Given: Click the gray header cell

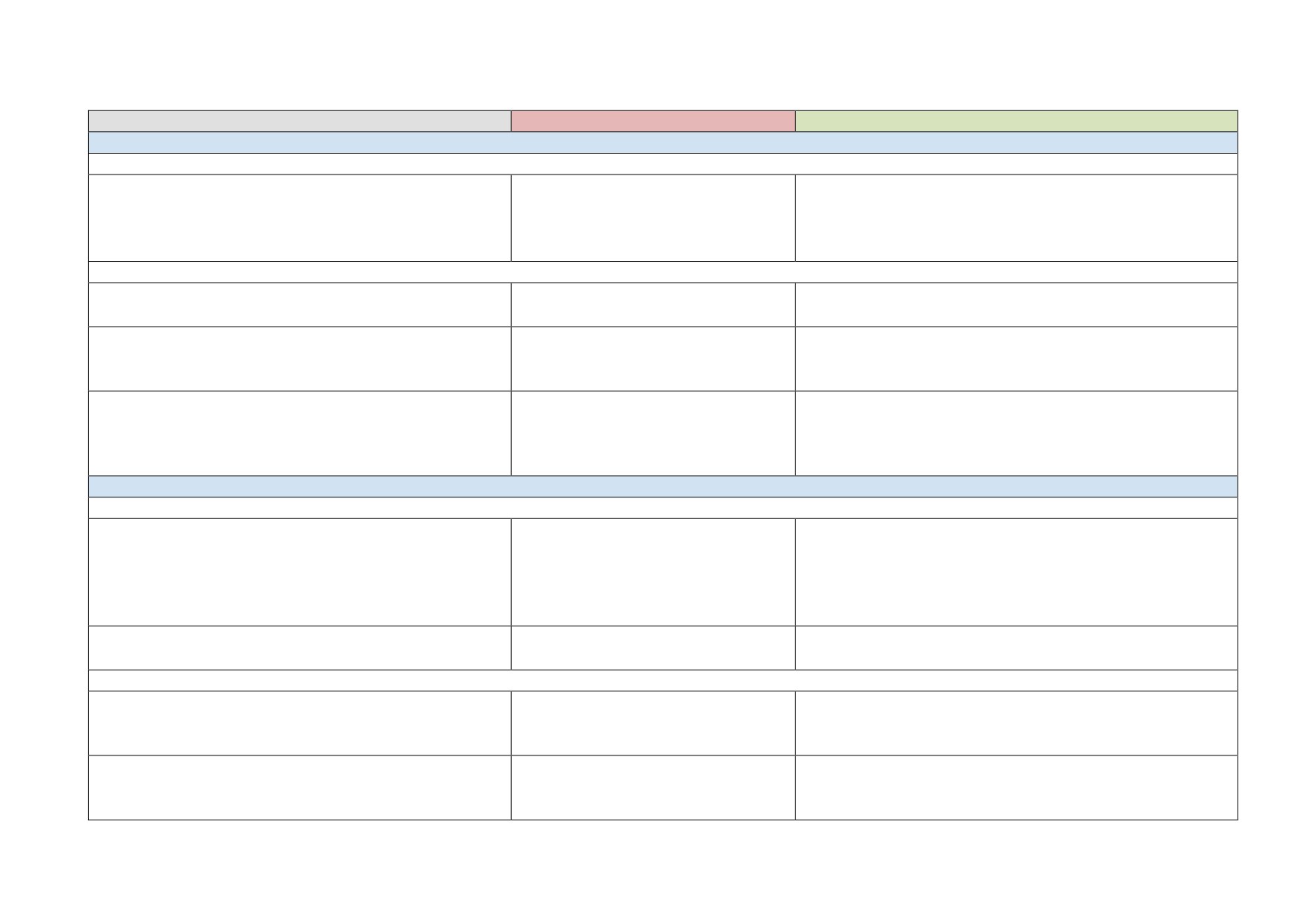Looking at the screenshot, I should click(299, 121).
